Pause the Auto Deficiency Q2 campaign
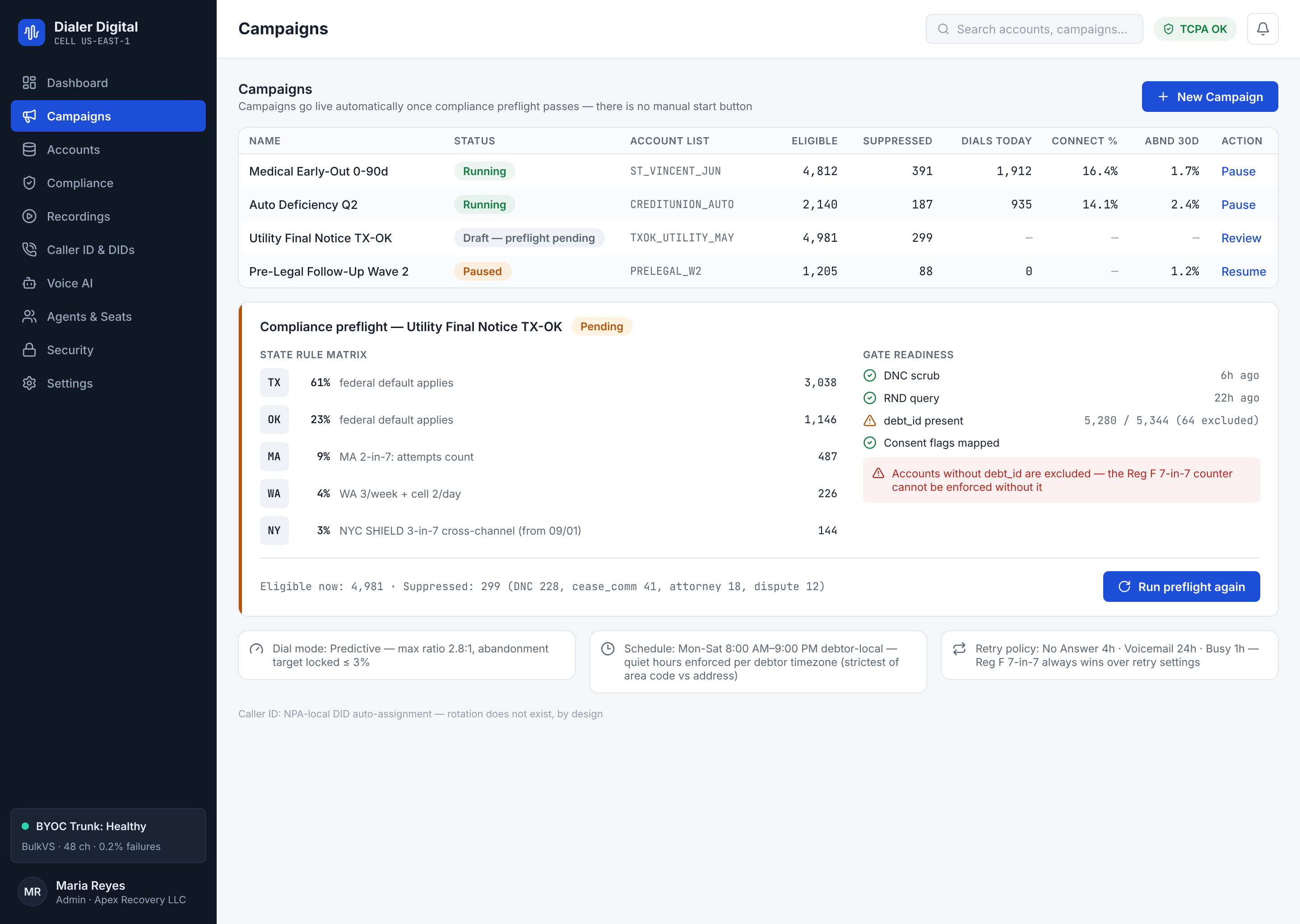This screenshot has width=1300, height=924. click(1238, 205)
